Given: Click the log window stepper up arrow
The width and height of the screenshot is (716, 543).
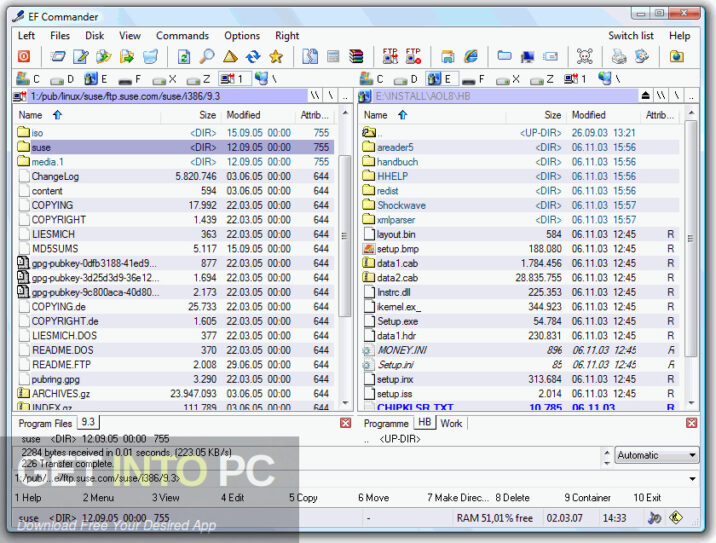Looking at the screenshot, I should click(607, 452).
